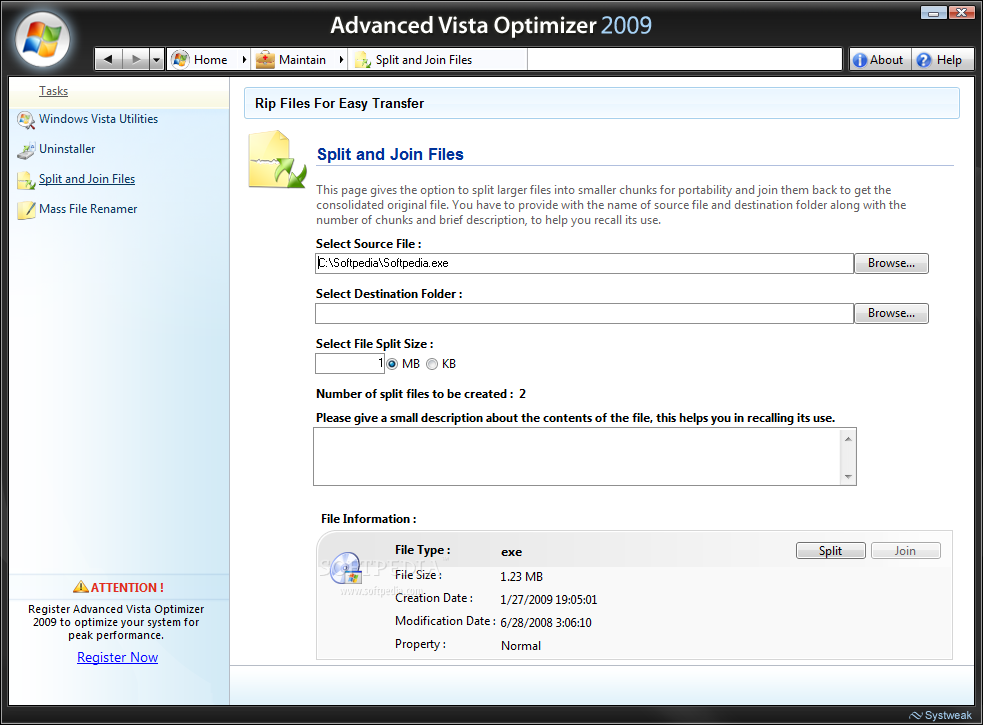Image resolution: width=983 pixels, height=725 pixels.
Task: Click Split and Join Files sidebar icon
Action: (x=26, y=180)
